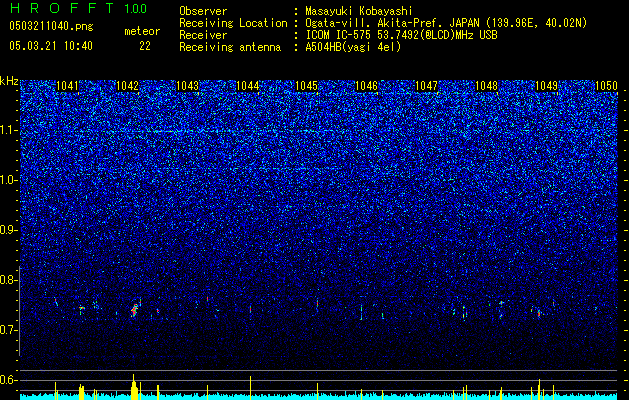Viewport: 629px width, 400px height.
Task: Click the 1045 time marker
Action: [307, 86]
